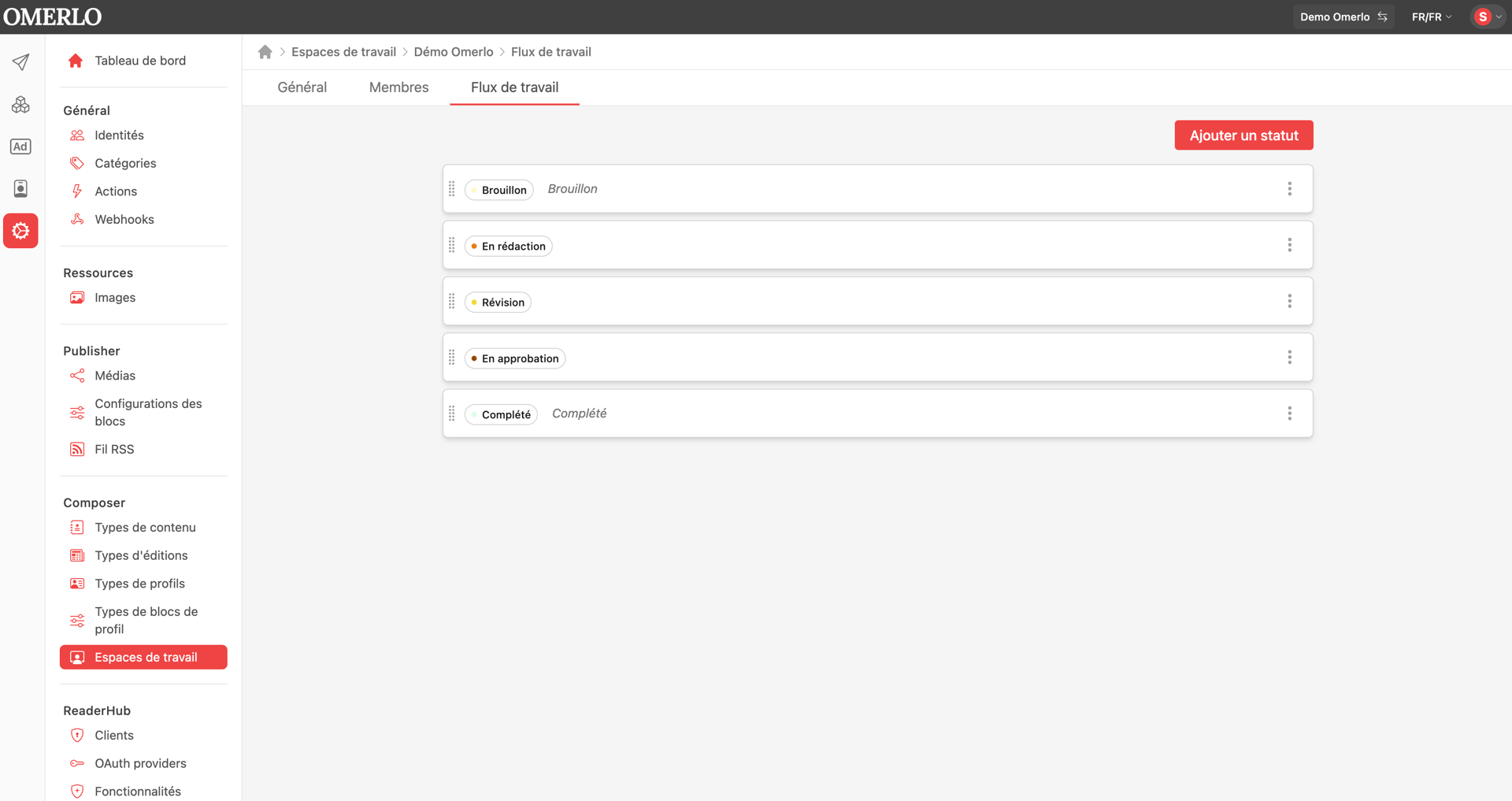
Task: Click the home icon in breadcrumb
Action: coord(265,52)
